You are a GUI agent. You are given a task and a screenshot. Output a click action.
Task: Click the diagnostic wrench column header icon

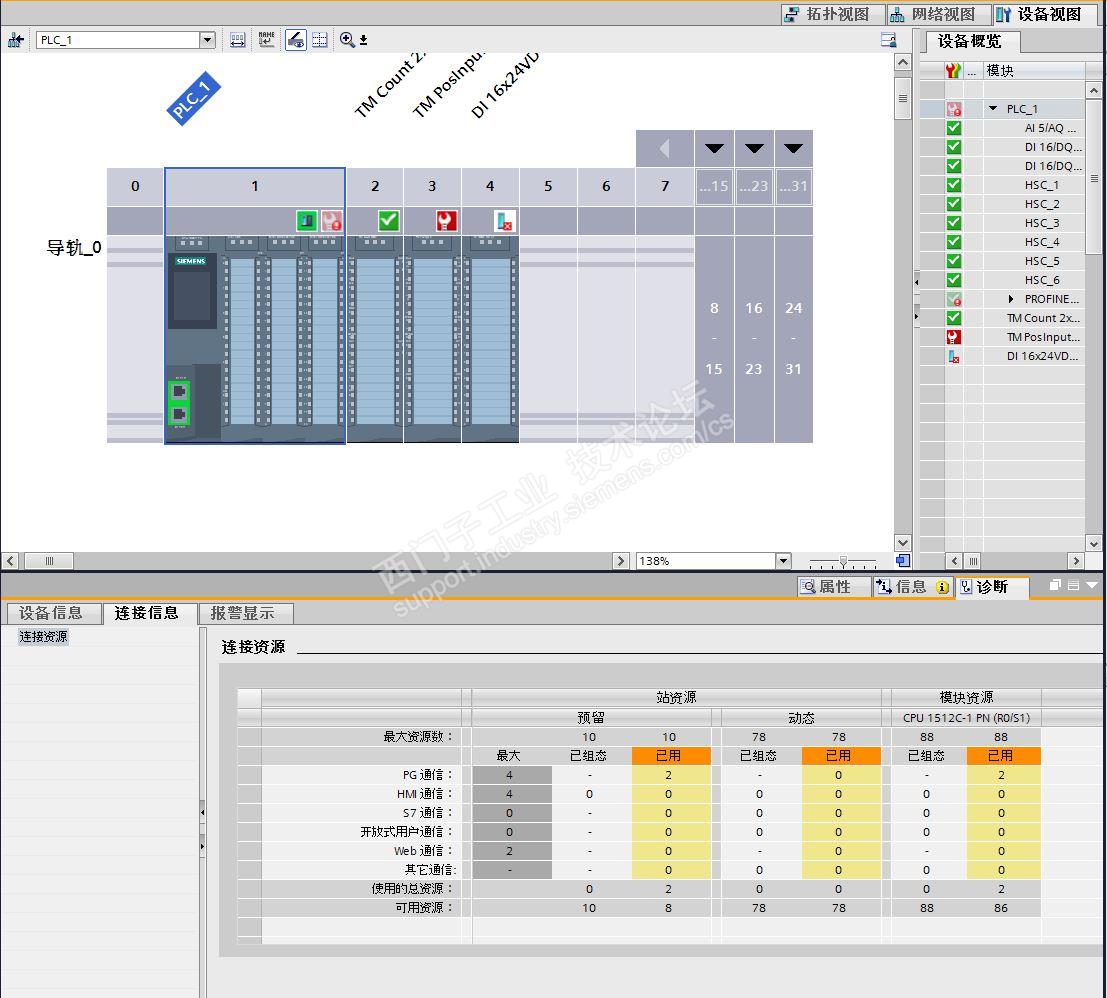click(x=953, y=71)
